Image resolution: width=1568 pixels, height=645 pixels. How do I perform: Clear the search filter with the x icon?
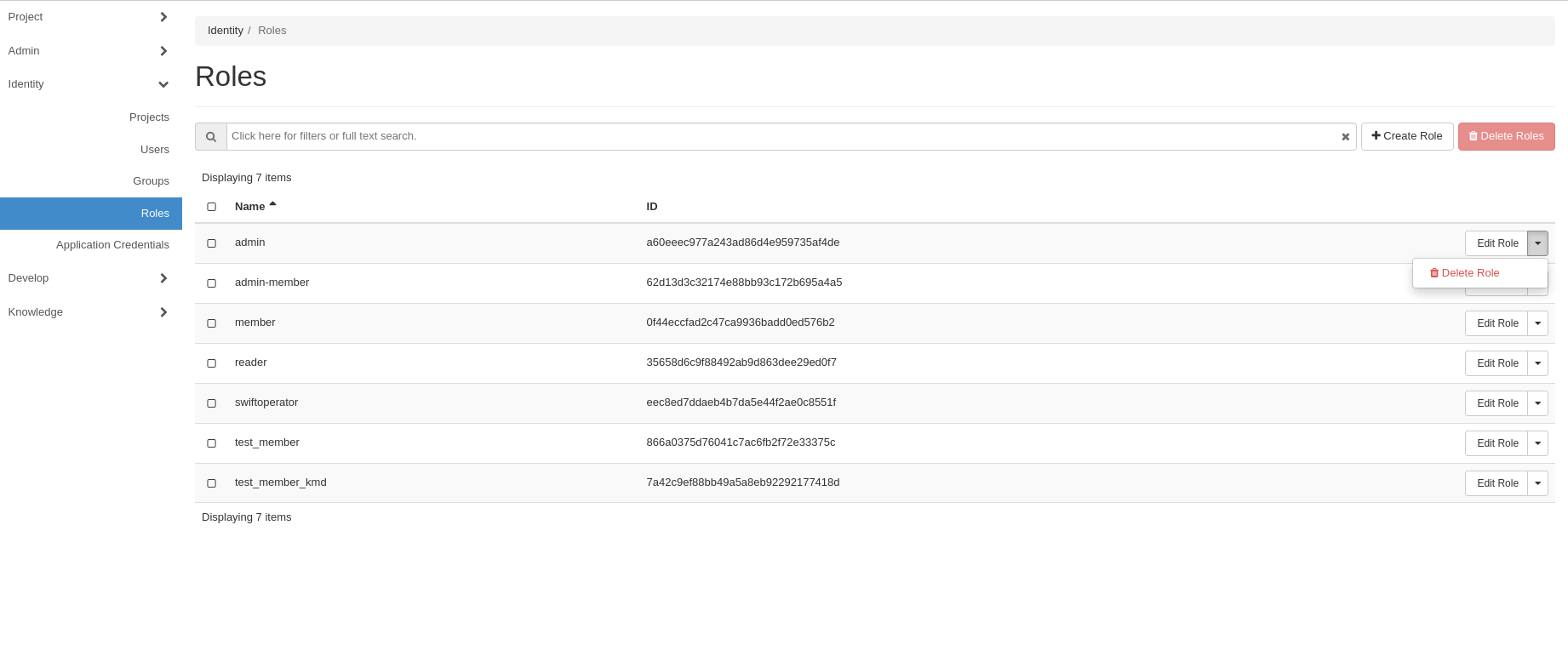coord(1345,137)
